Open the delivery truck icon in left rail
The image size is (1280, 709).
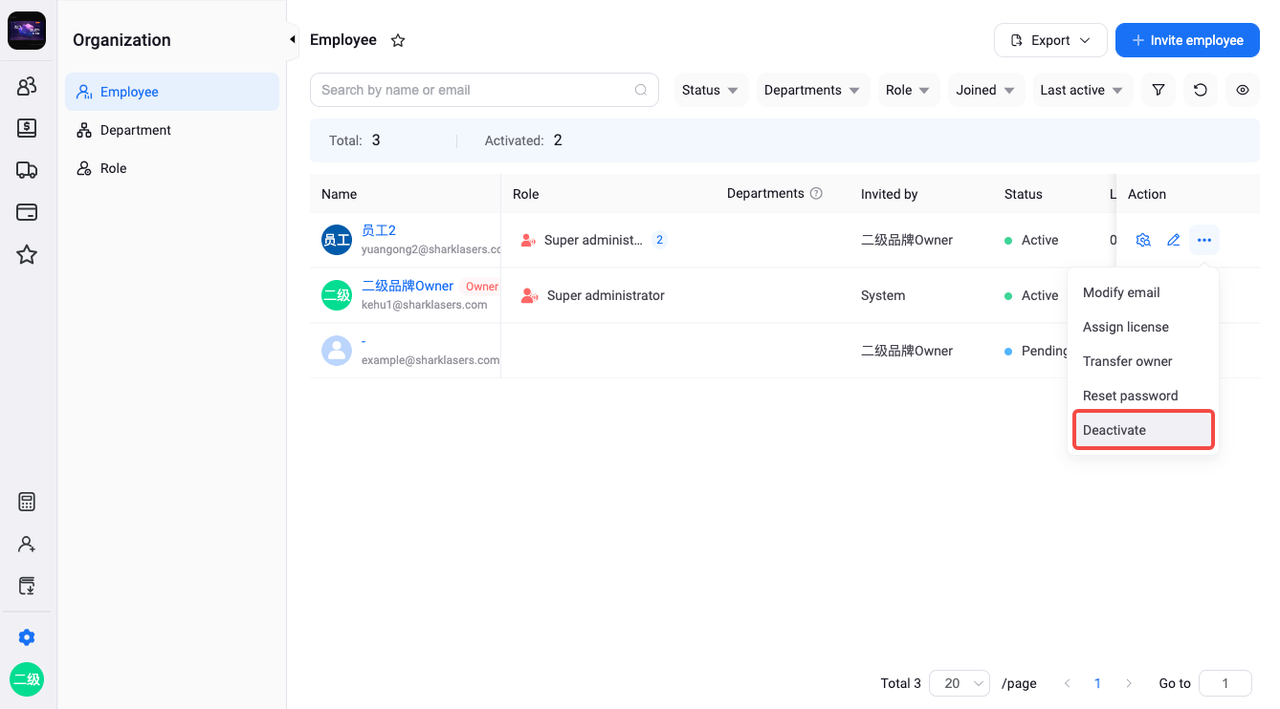tap(27, 170)
